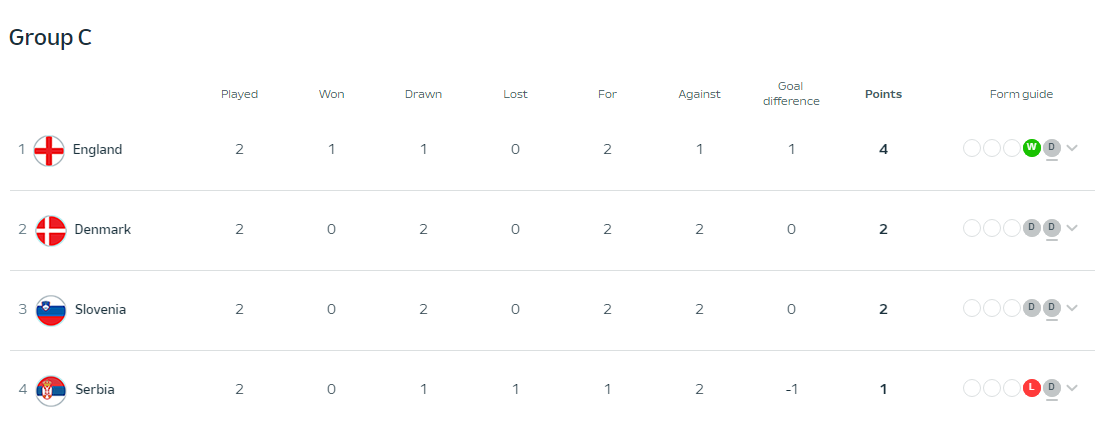Open the Denmark team link
The width and height of the screenshot is (1095, 430).
click(102, 230)
